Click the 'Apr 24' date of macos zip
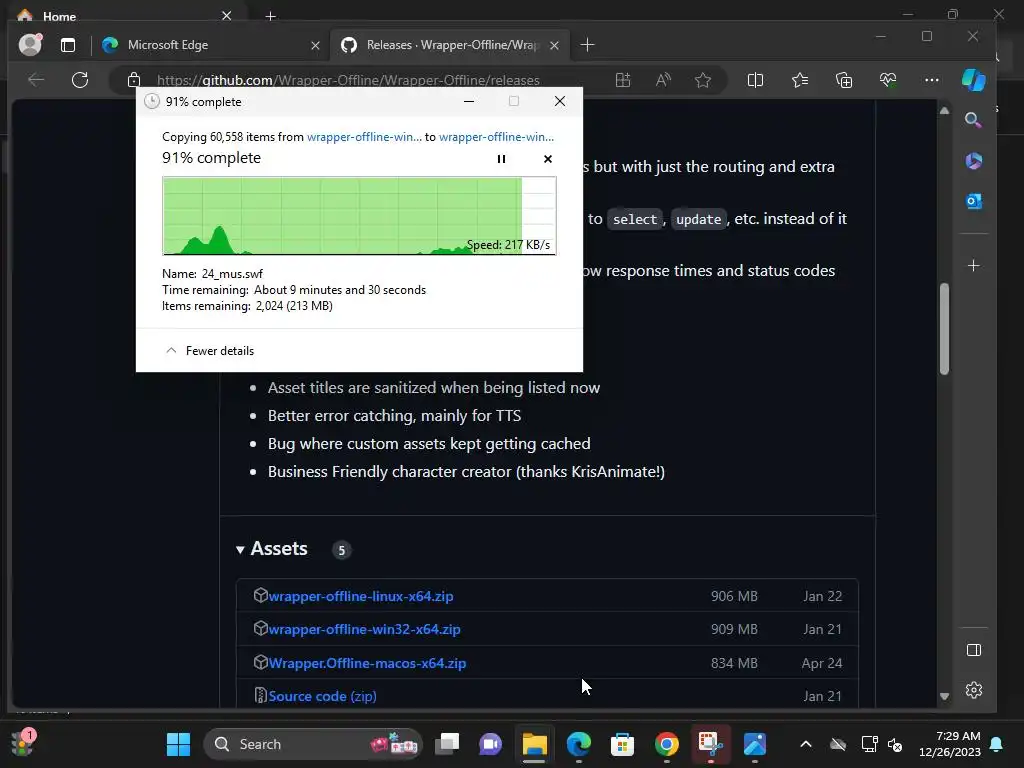This screenshot has width=1024, height=768. click(x=822, y=664)
